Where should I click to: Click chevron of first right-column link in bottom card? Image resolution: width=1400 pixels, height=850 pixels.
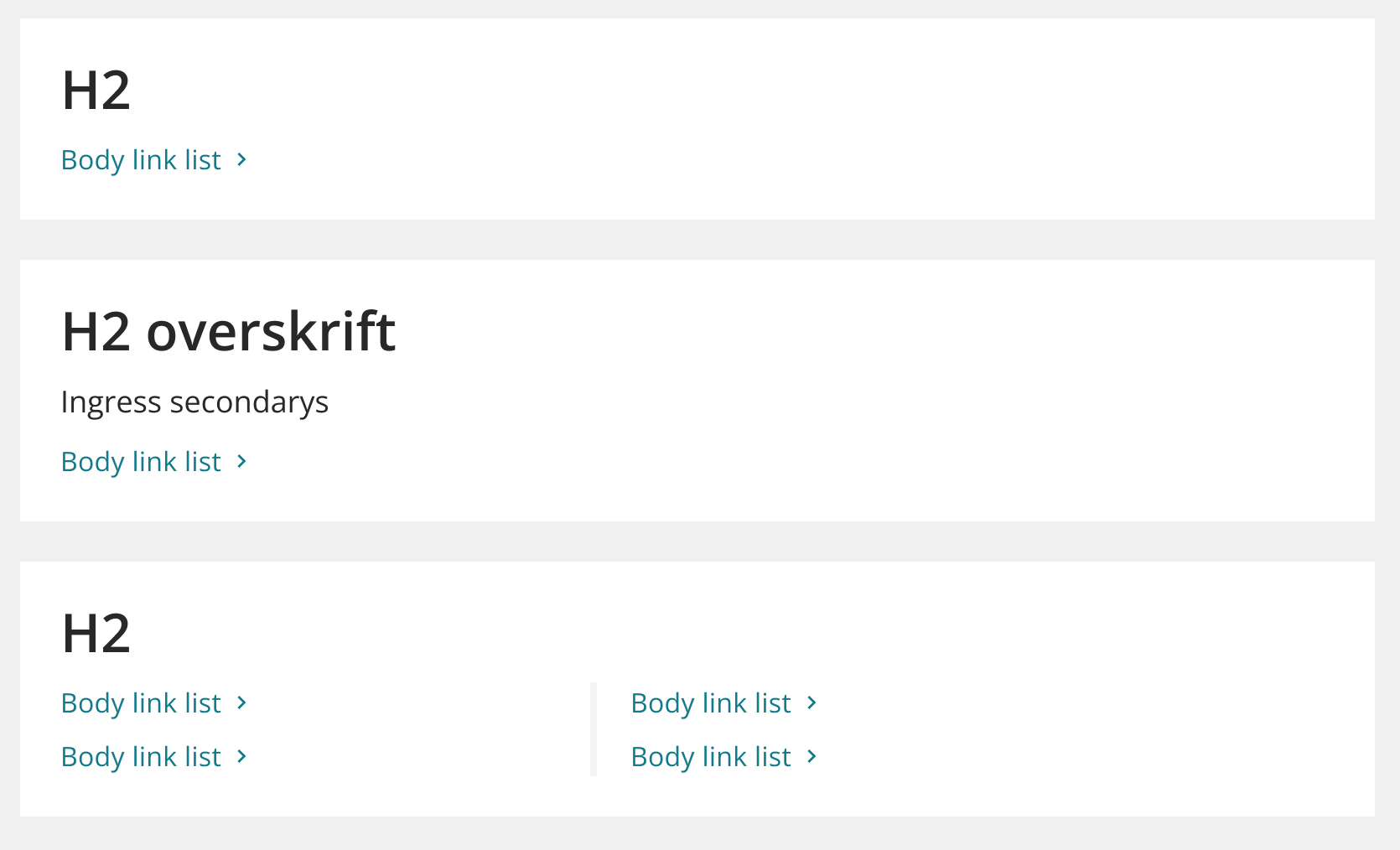click(811, 702)
